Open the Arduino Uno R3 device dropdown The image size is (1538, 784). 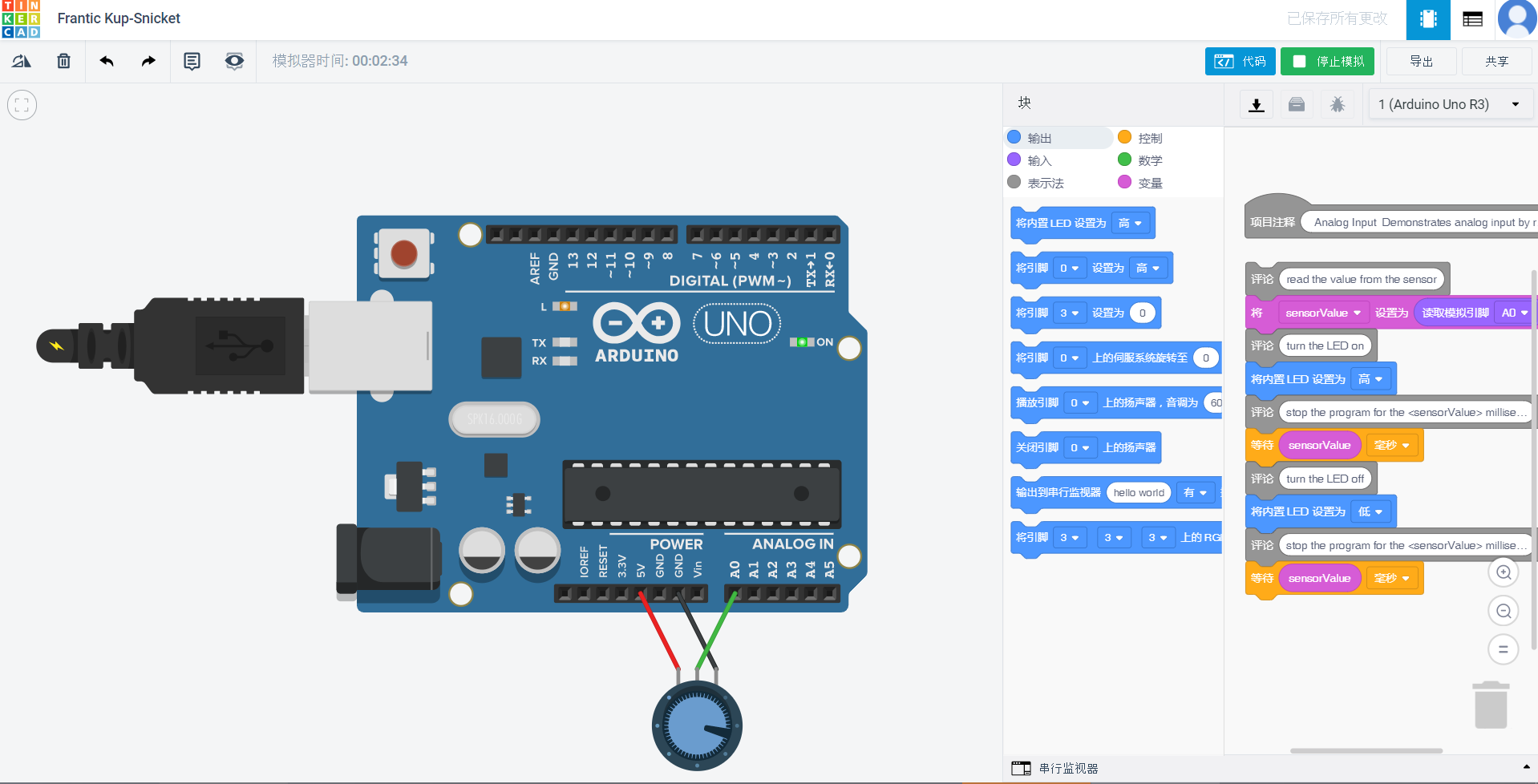coord(1450,105)
